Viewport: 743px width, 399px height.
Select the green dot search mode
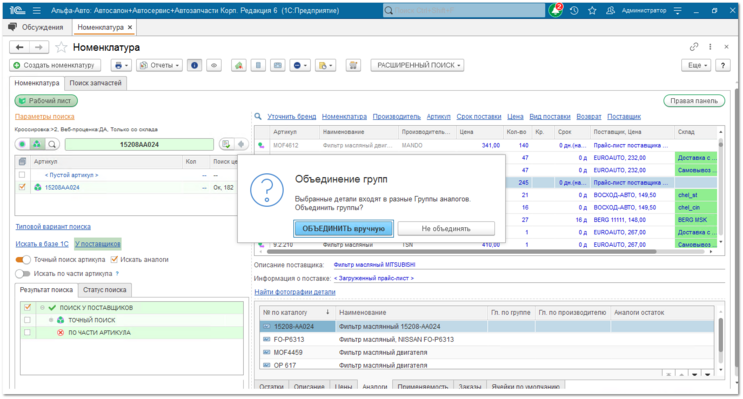pos(22,144)
